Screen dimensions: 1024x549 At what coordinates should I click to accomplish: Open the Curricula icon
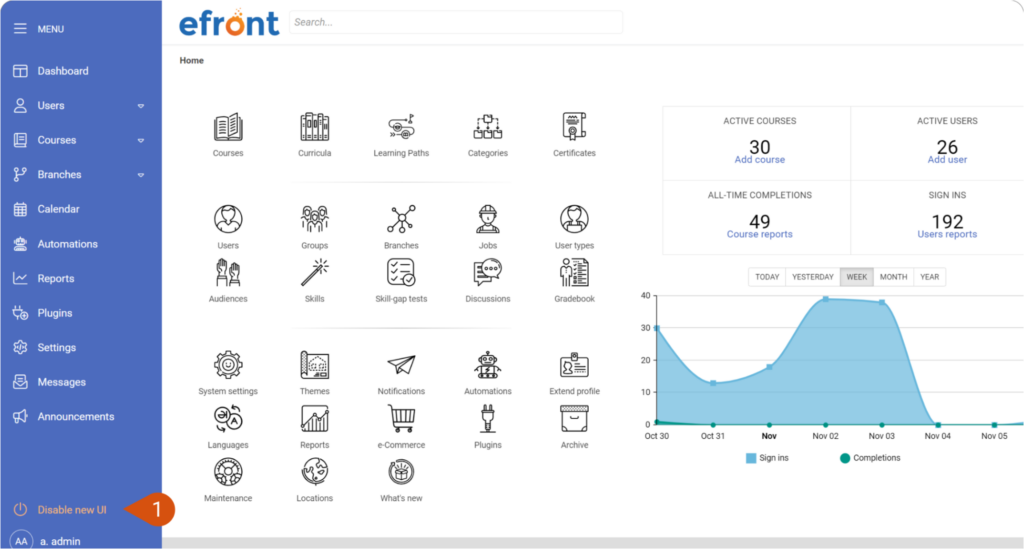click(314, 127)
